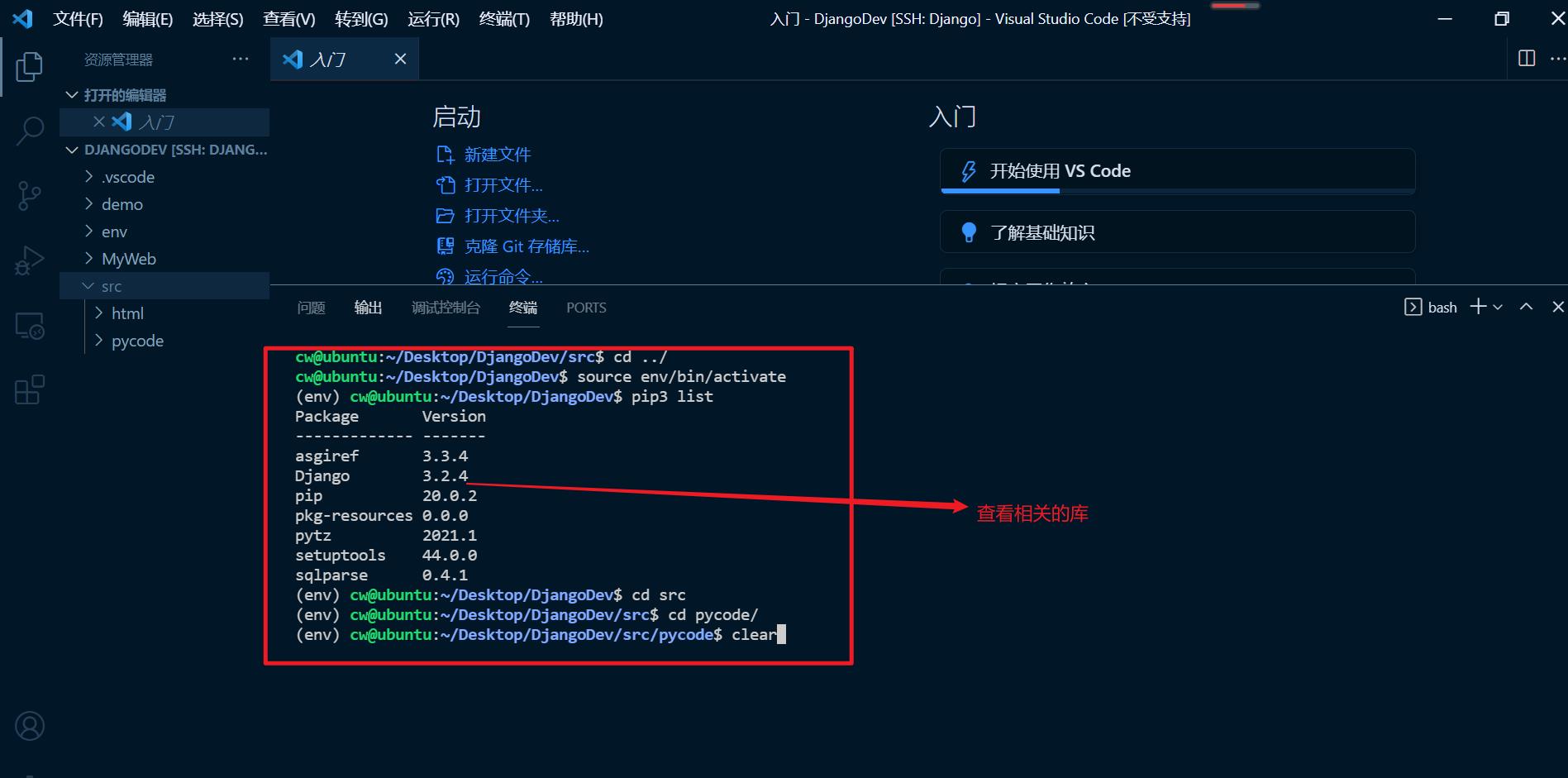Click the open file icon under 启动
Screen dimensions: 1568x778
coord(445,185)
